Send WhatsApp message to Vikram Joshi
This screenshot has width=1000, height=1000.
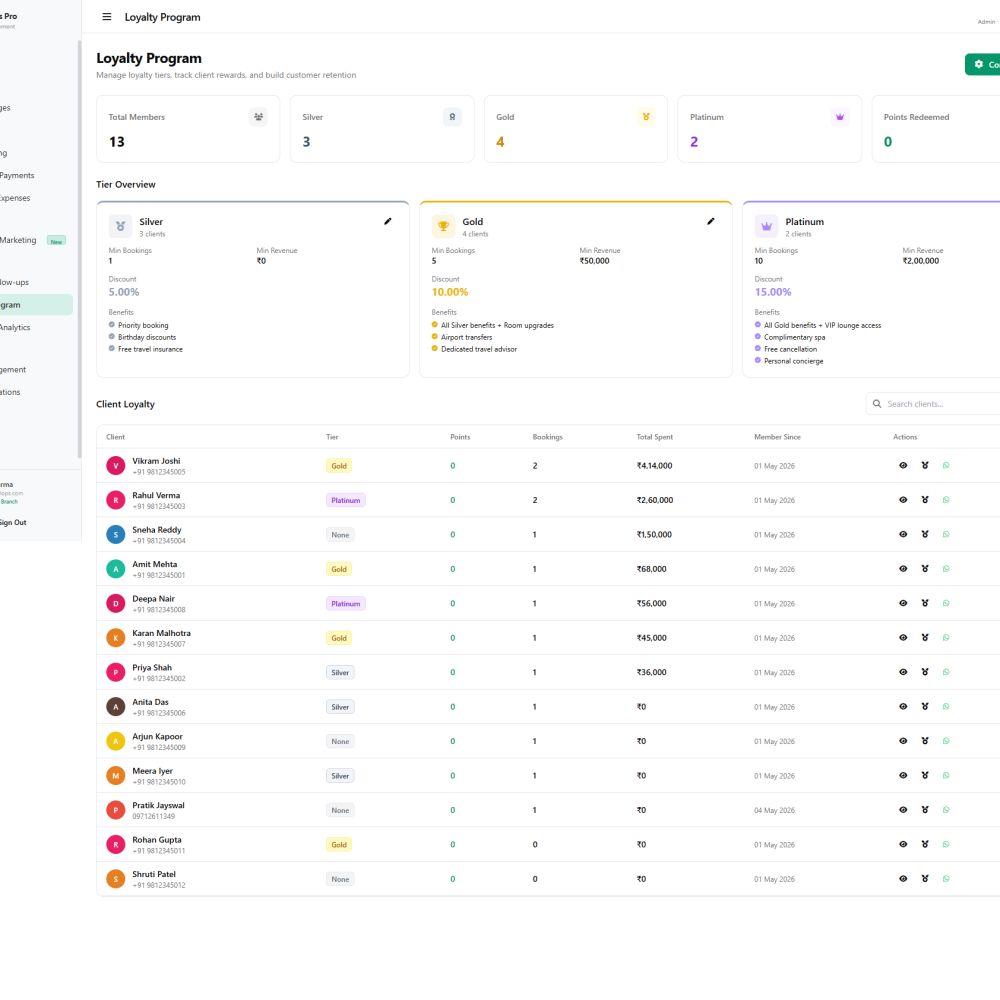946,466
